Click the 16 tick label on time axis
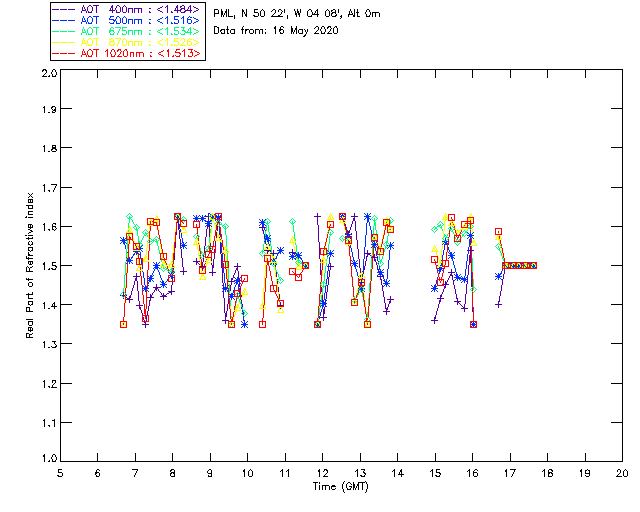 coord(472,472)
